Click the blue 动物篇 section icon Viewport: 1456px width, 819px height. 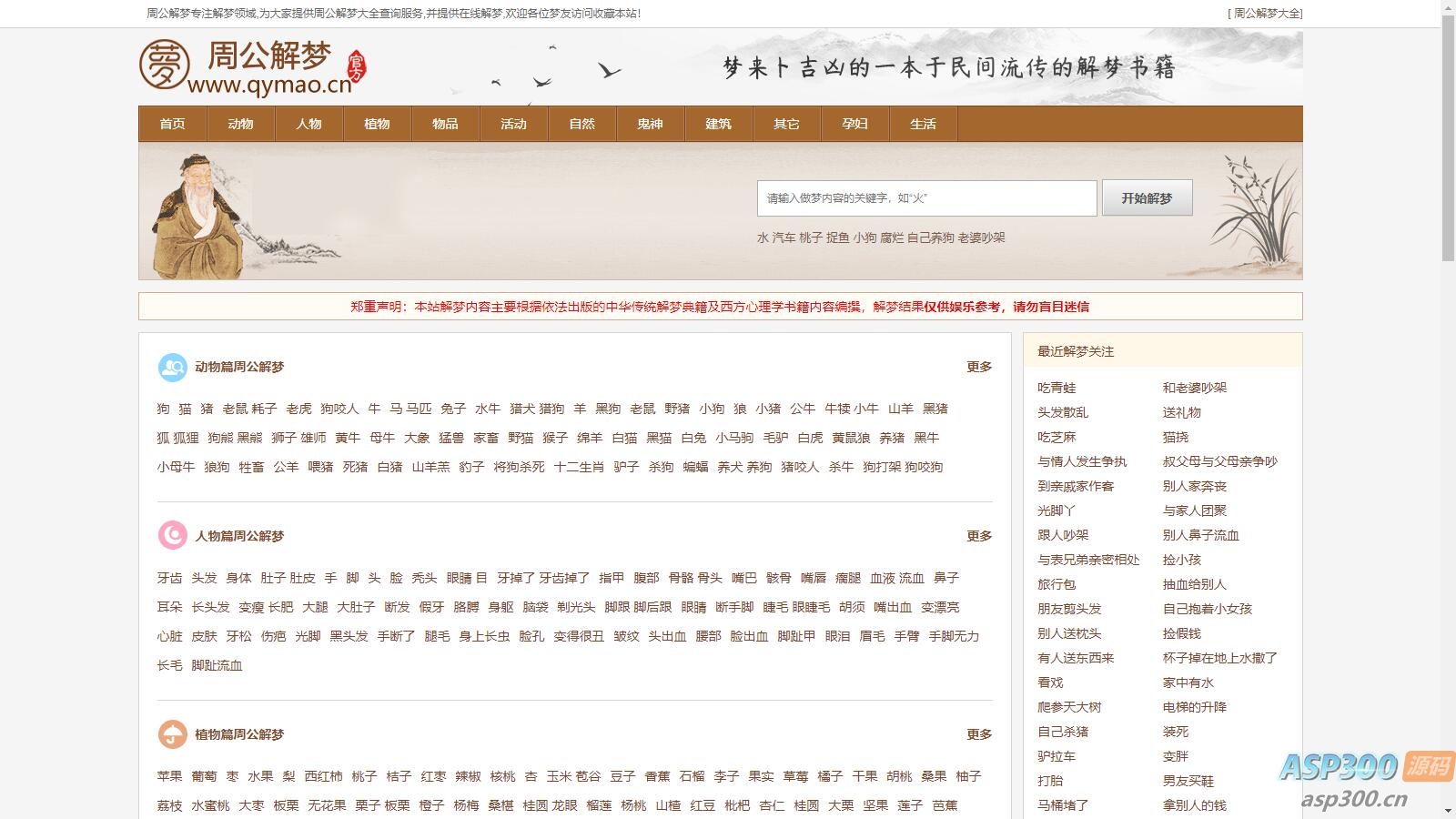pos(171,367)
